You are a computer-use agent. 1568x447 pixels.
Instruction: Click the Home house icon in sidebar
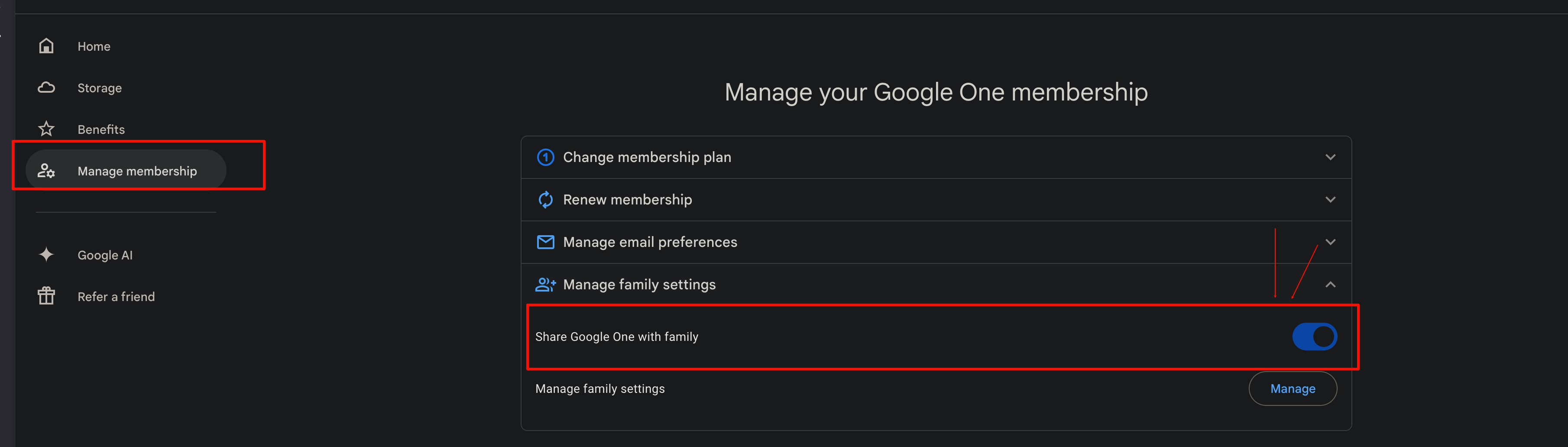[46, 46]
